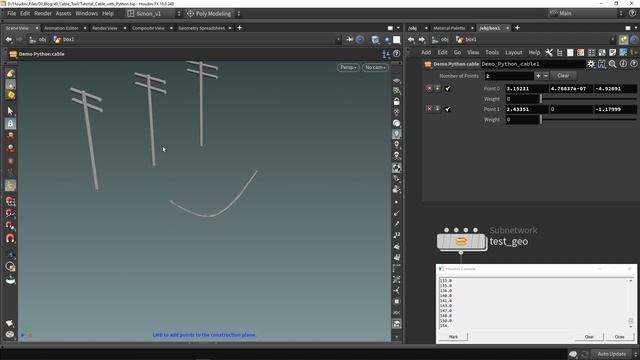Open help for Demo Python cable node

tap(633, 64)
